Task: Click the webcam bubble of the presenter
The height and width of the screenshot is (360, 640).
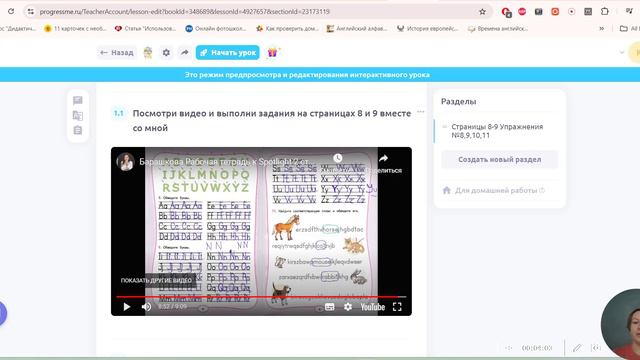Action: 622,324
